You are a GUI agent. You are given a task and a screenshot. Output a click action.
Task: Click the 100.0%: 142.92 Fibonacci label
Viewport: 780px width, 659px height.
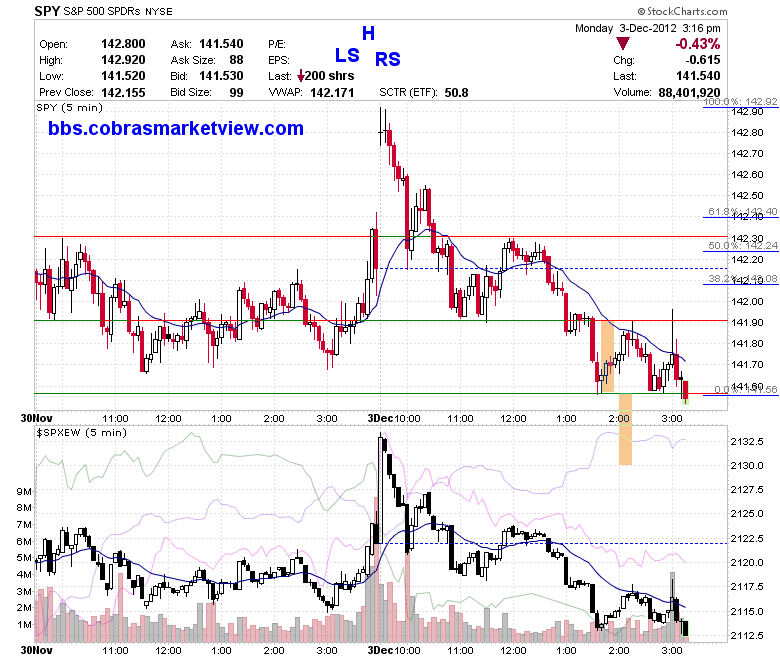click(741, 101)
